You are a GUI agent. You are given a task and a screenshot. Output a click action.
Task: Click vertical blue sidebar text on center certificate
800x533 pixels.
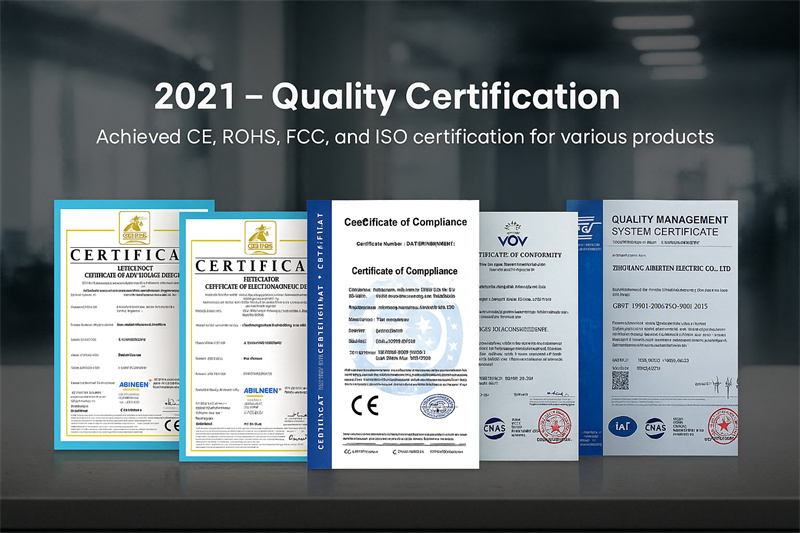(x=320, y=332)
